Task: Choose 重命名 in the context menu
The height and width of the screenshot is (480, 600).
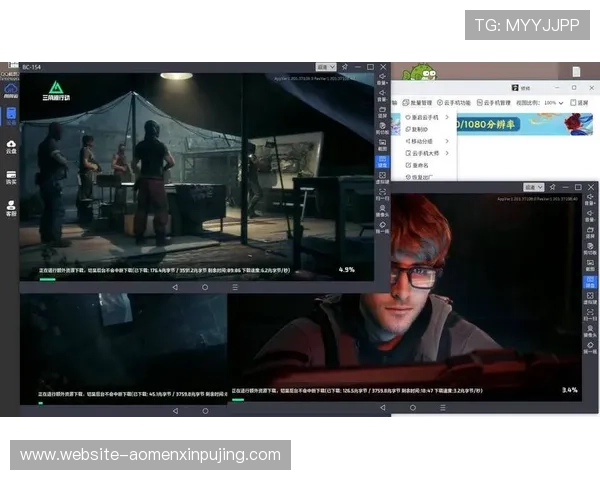Action: [x=419, y=165]
